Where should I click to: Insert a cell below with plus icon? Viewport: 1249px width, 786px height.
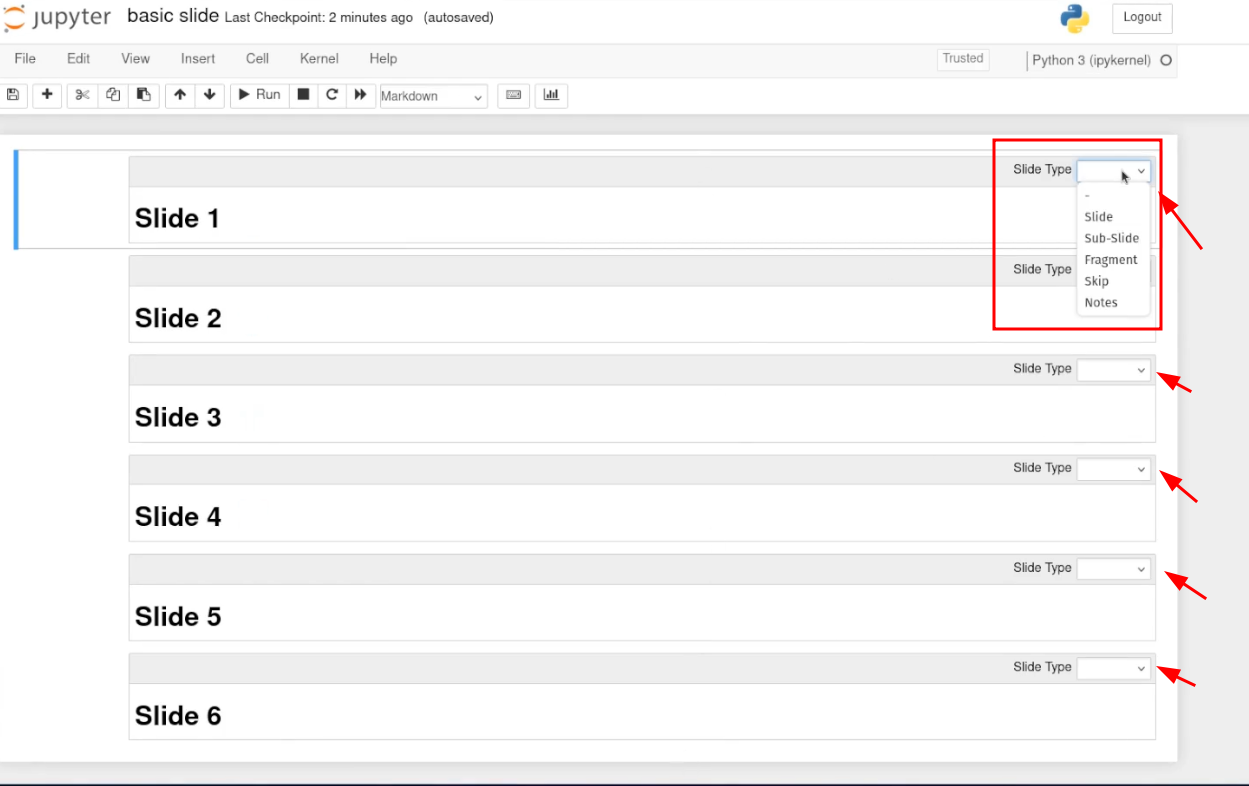(47, 95)
